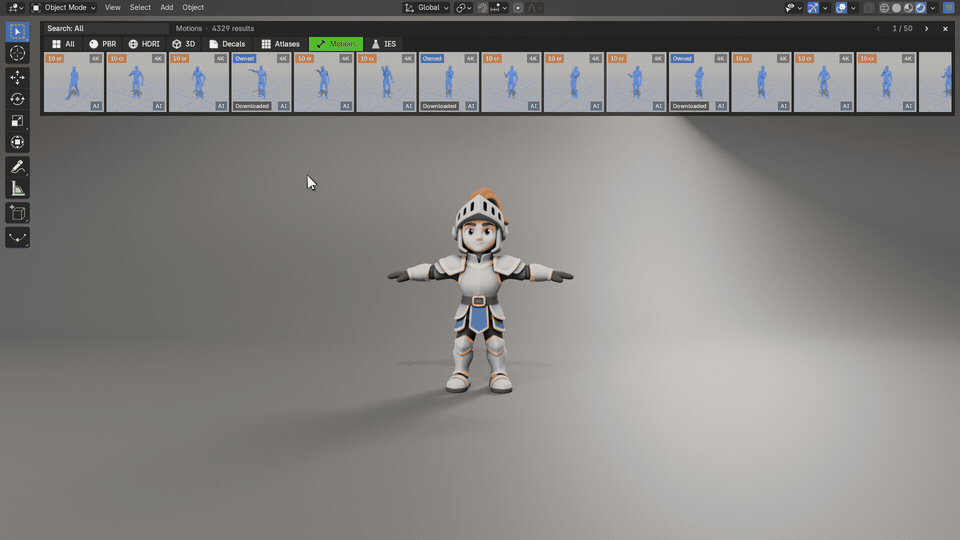The width and height of the screenshot is (960, 540).
Task: Toggle X-ray mode
Action: click(x=869, y=7)
